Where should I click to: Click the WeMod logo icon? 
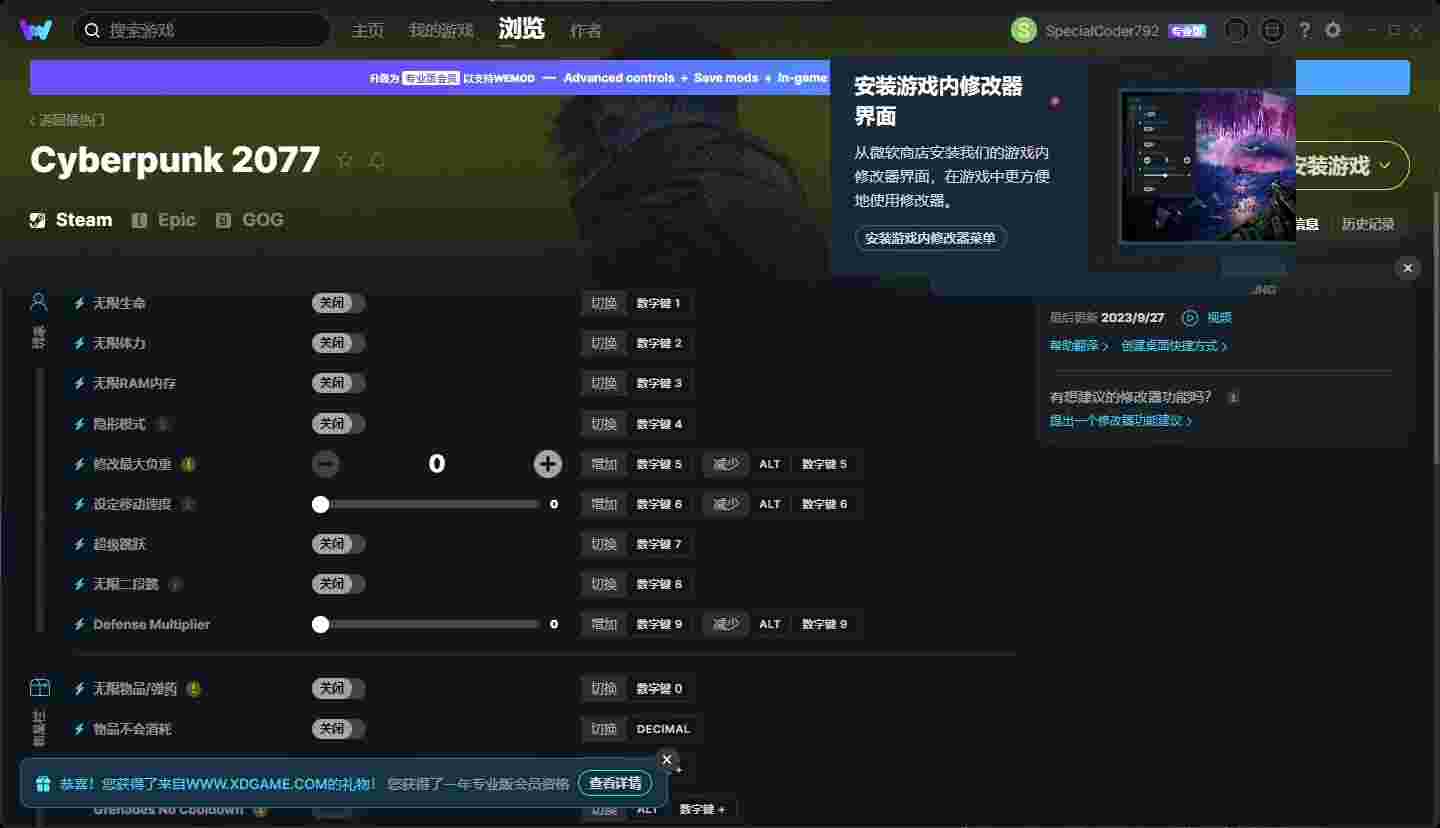click(36, 30)
